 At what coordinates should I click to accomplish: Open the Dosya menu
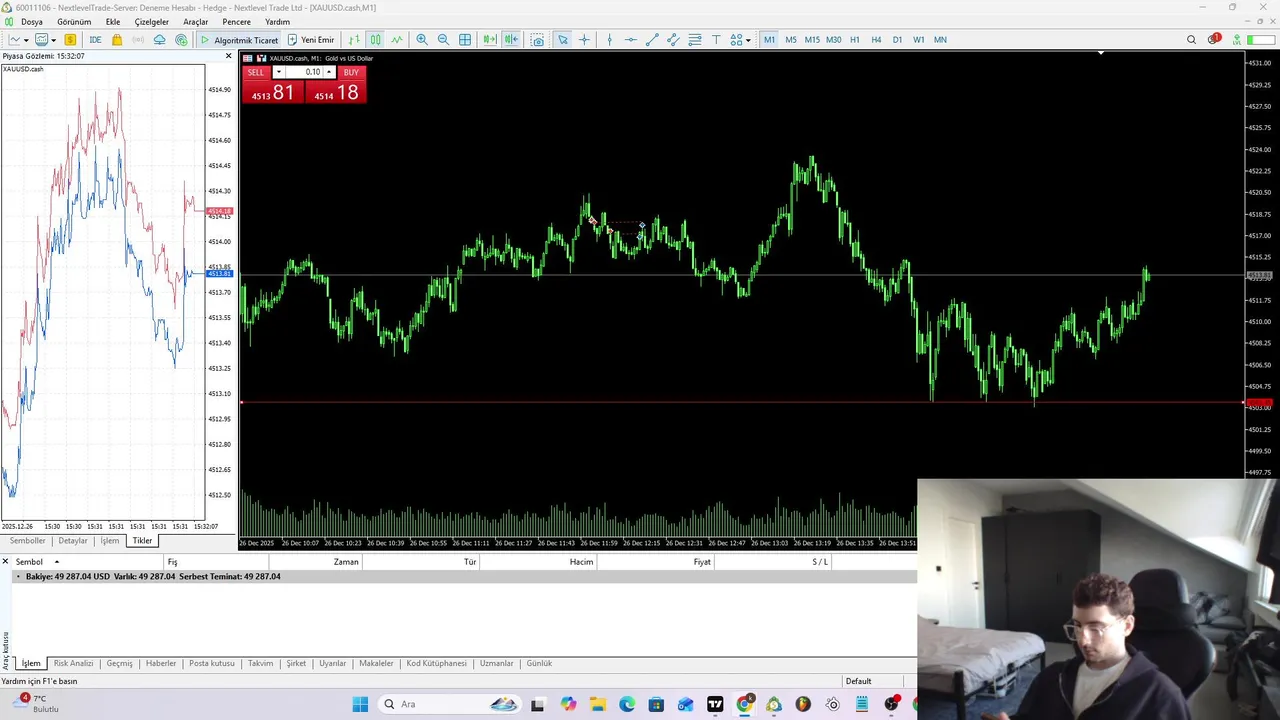32,22
